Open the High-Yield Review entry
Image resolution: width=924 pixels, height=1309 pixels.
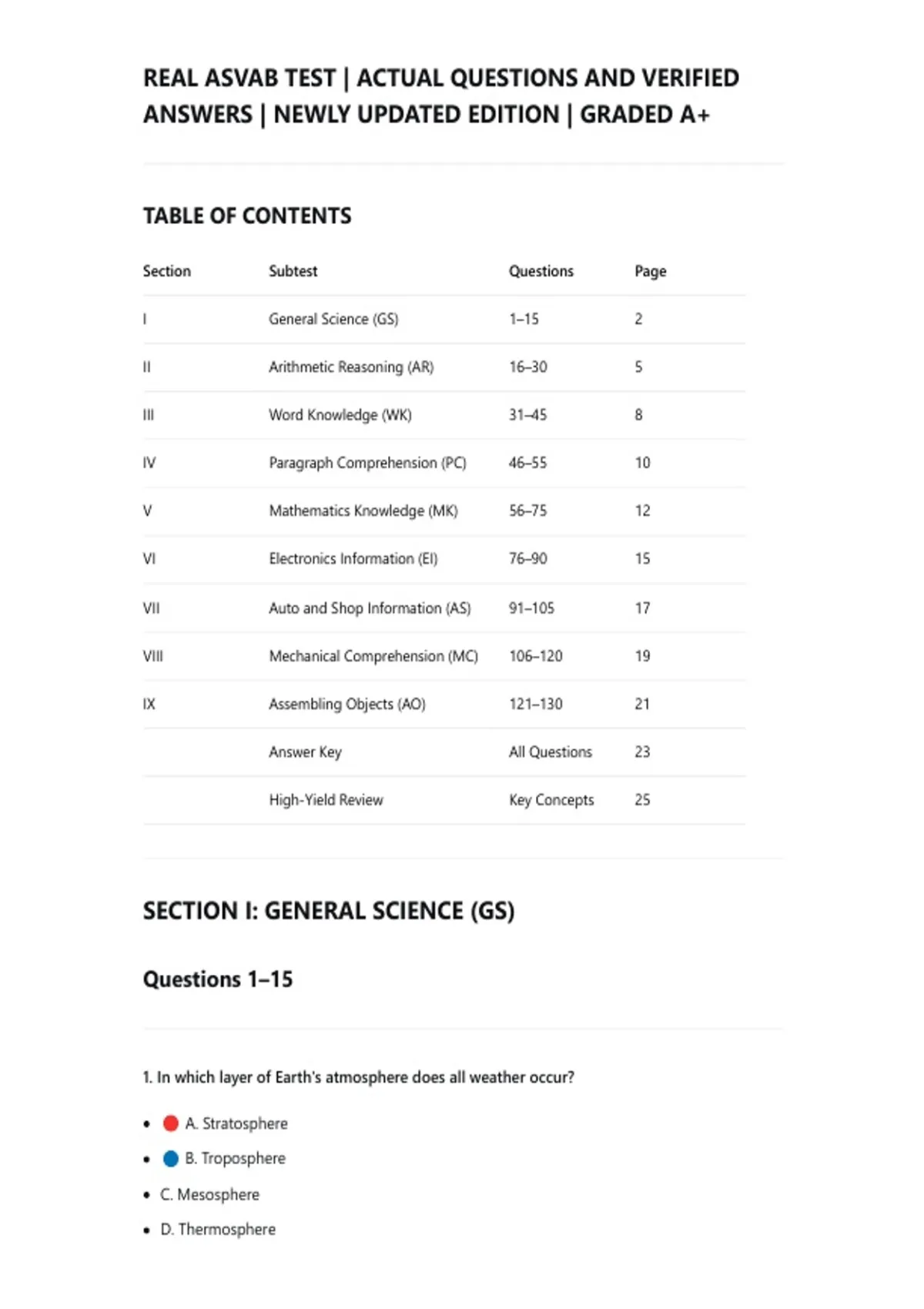[x=326, y=800]
